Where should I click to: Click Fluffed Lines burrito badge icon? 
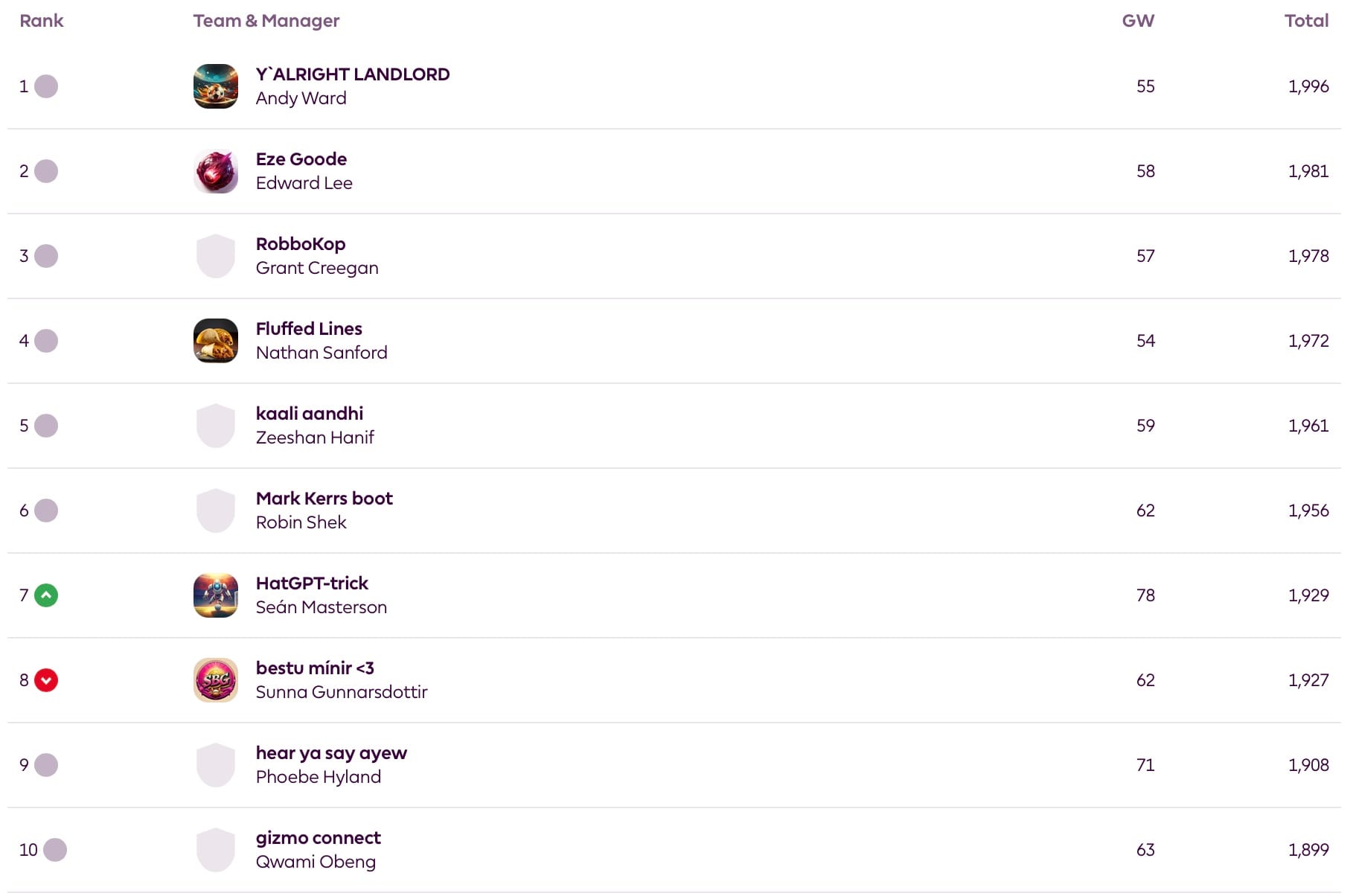216,341
